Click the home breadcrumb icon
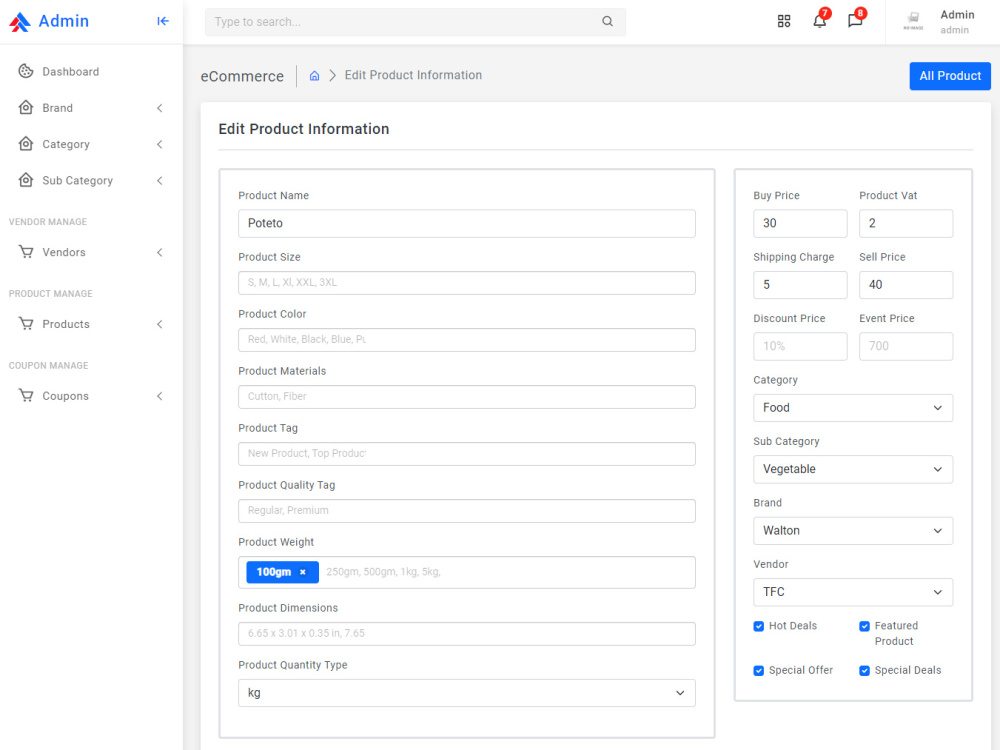Viewport: 1000px width, 750px height. point(314,76)
